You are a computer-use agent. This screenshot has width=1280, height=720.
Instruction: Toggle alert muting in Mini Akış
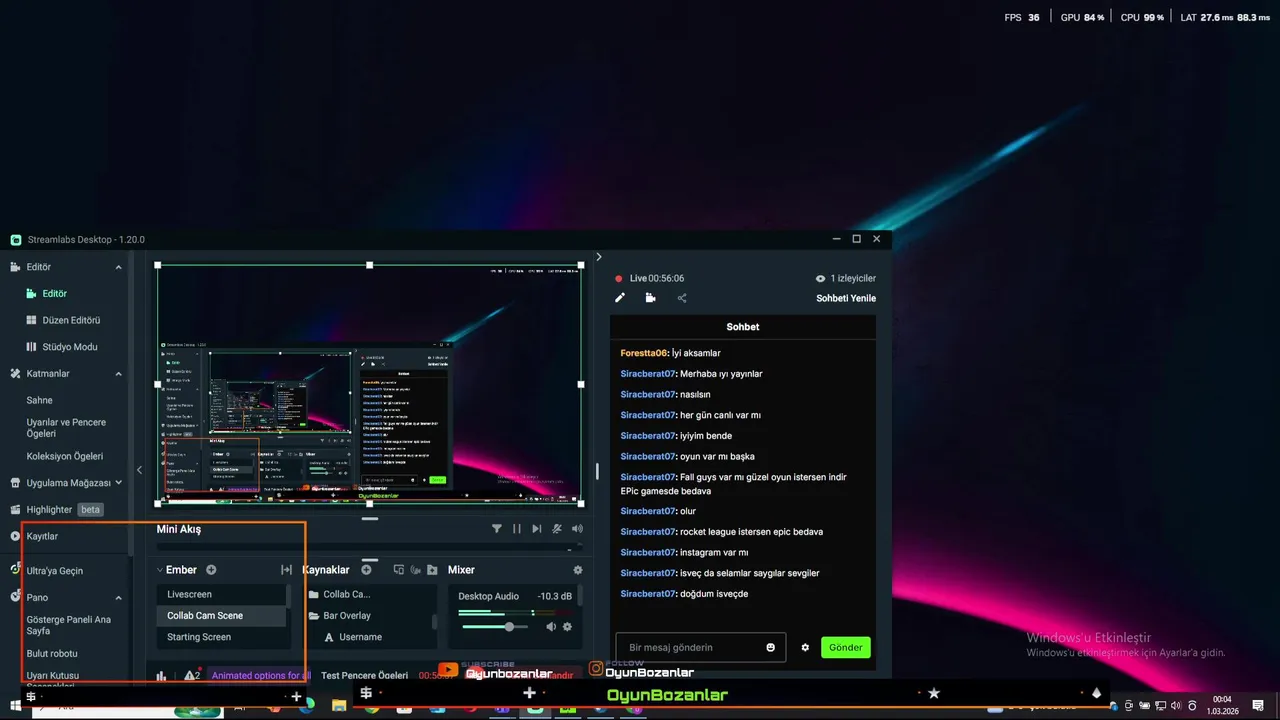point(557,529)
